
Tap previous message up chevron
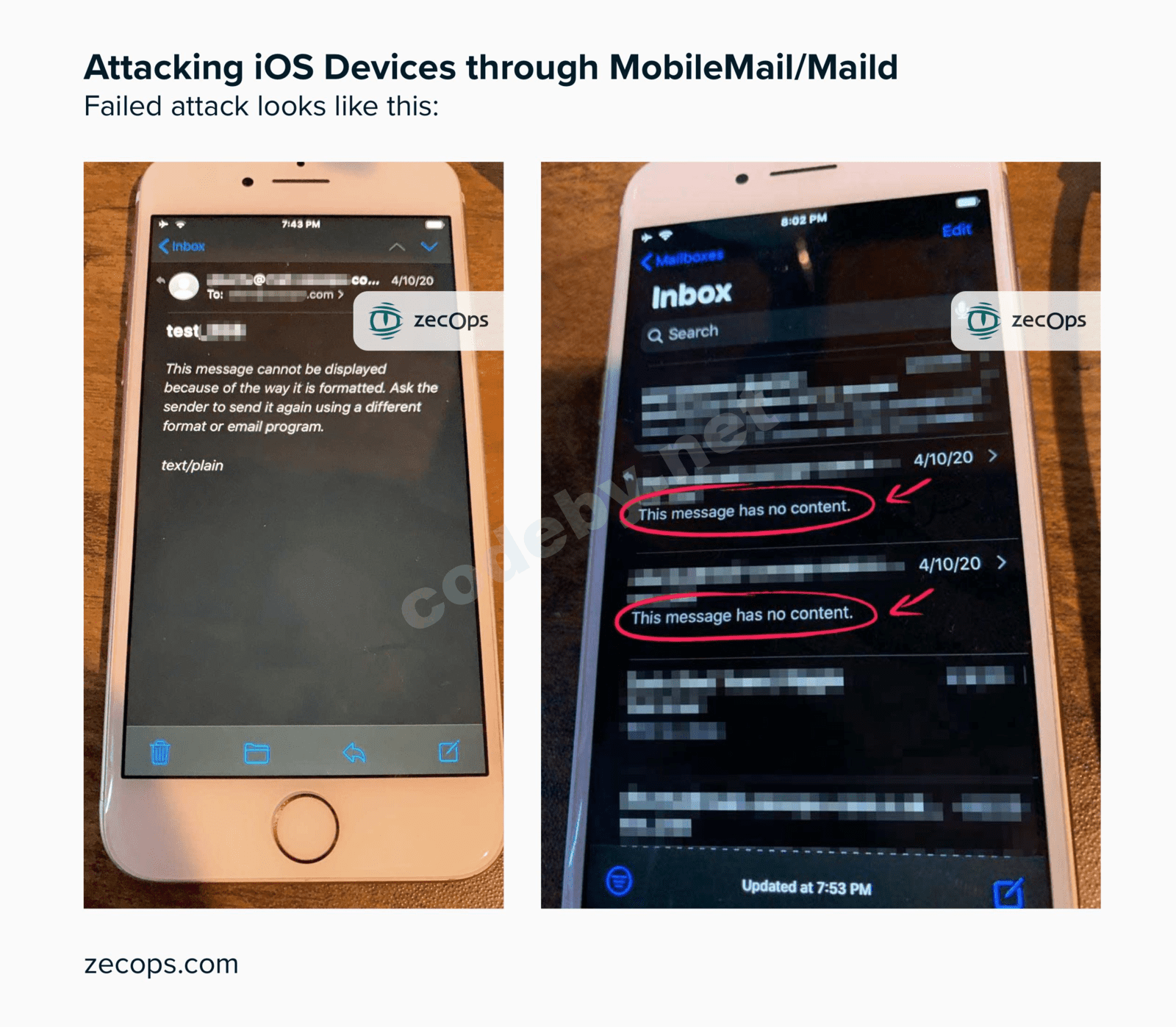click(397, 246)
